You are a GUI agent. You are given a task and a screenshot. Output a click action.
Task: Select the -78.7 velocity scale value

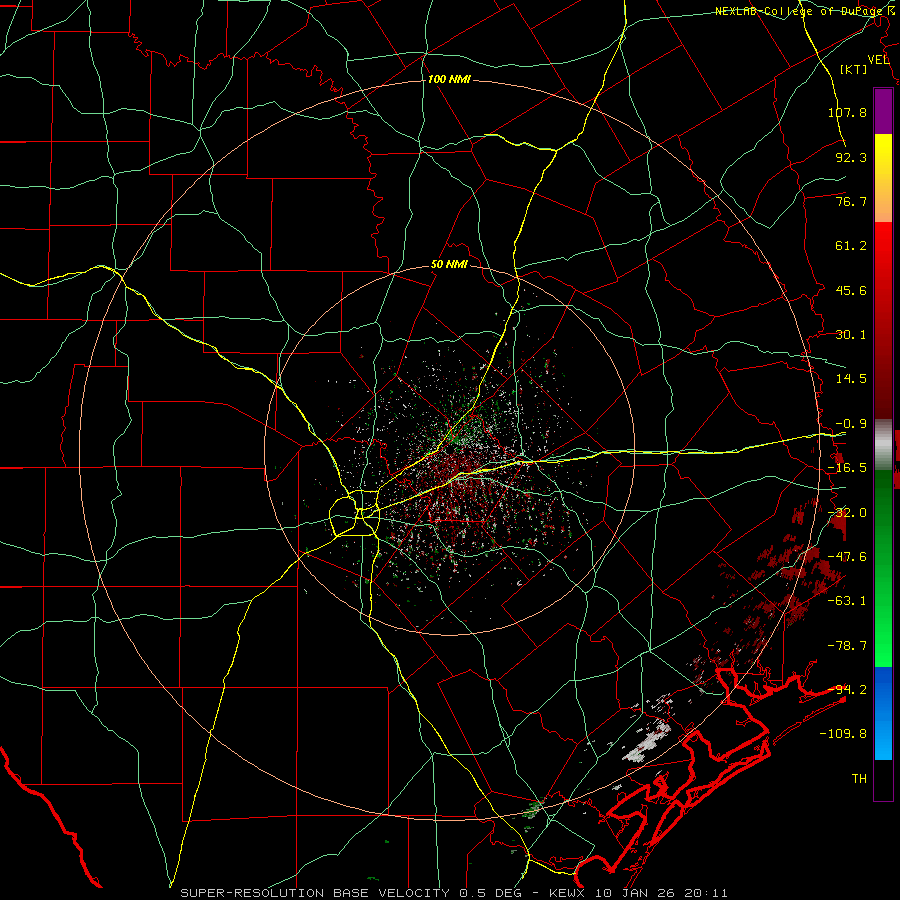pos(847,646)
